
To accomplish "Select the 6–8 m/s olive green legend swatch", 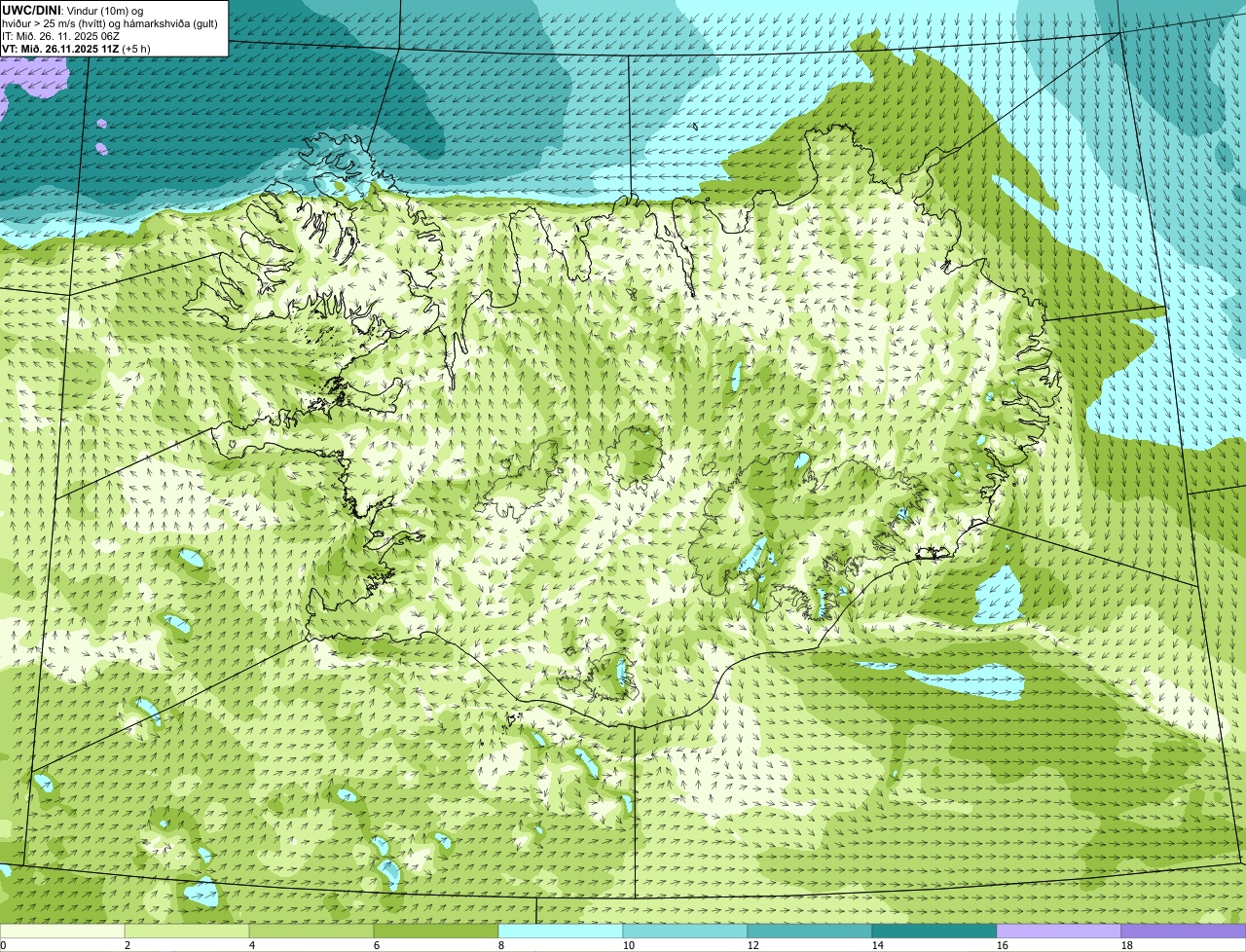I will 436,932.
